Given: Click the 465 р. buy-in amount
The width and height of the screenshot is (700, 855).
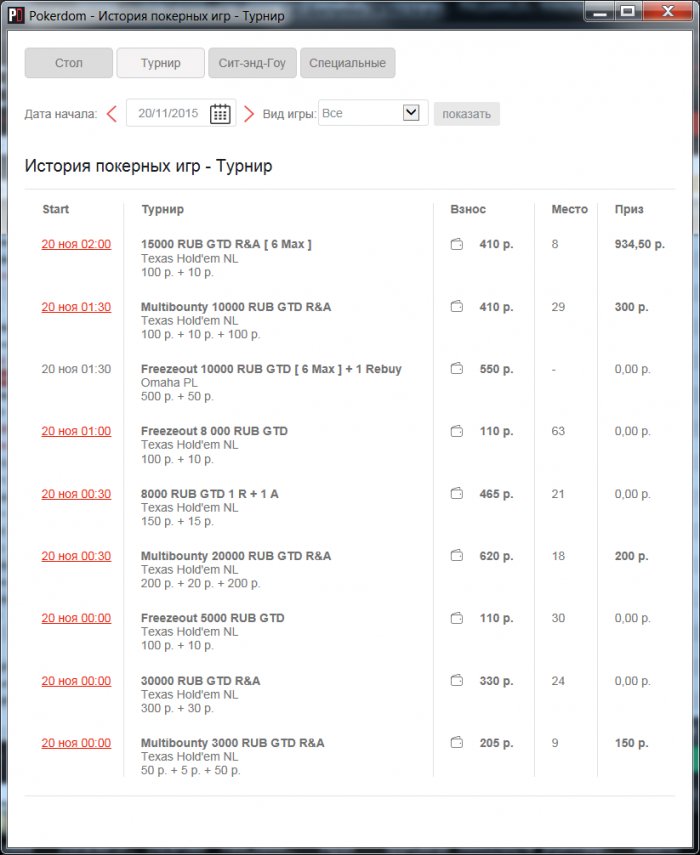Looking at the screenshot, I should (x=496, y=494).
